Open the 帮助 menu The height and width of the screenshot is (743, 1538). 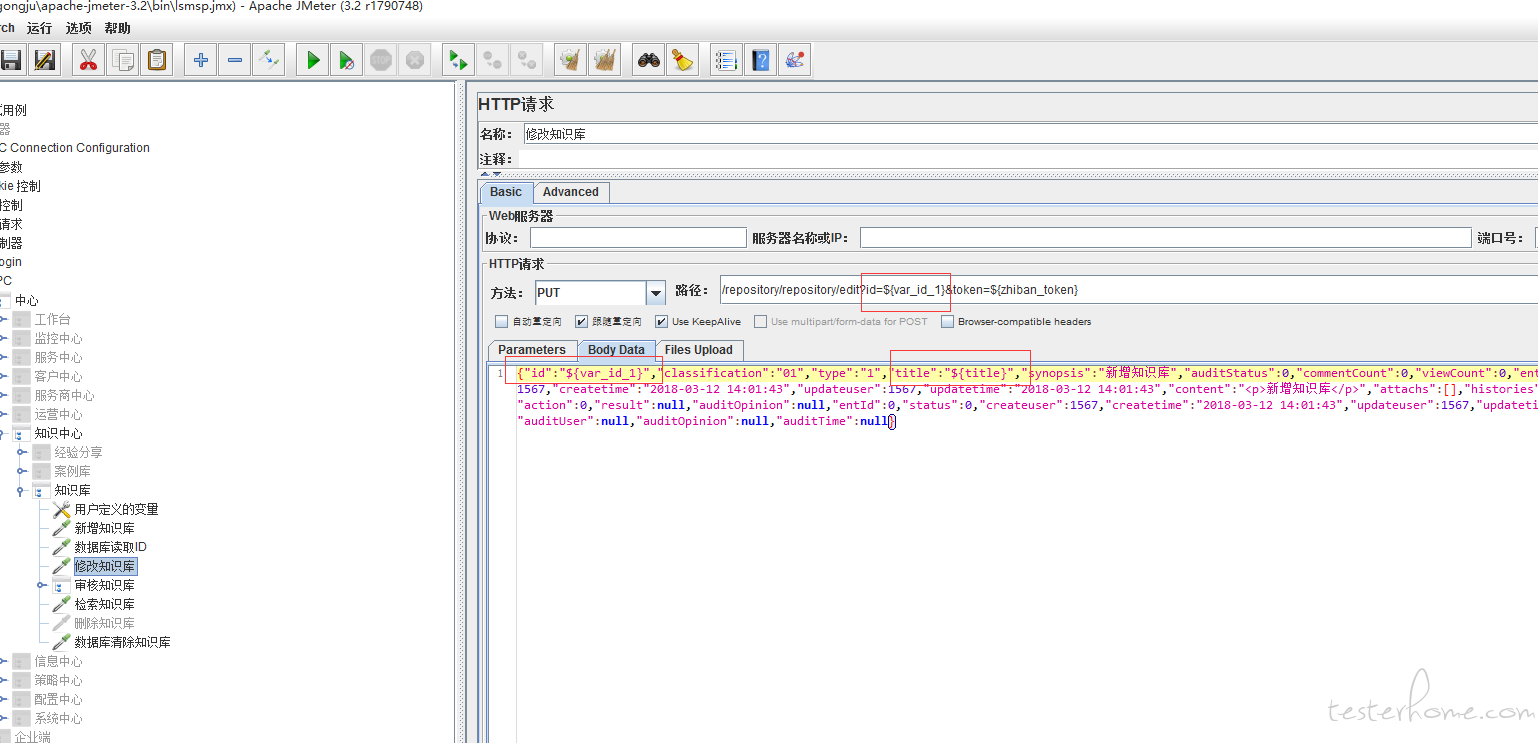pos(118,28)
